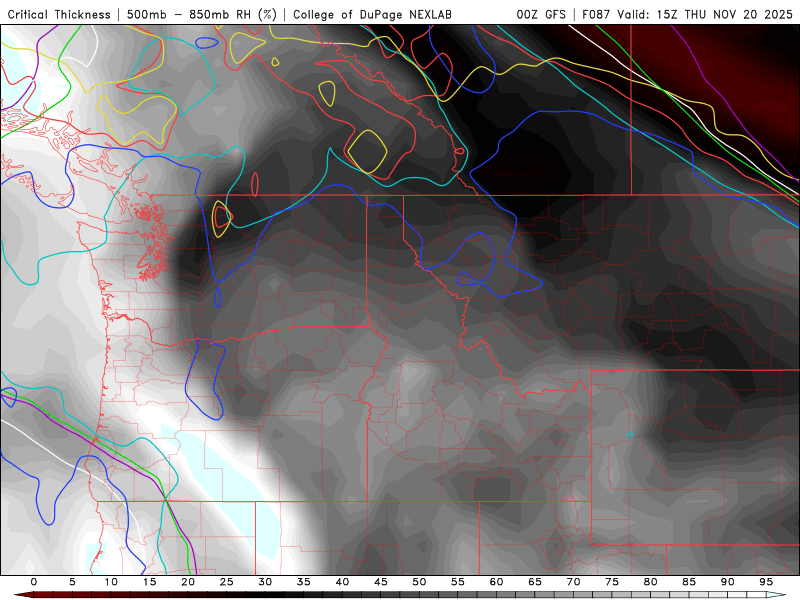Click the "20" tick label on the color scale
This screenshot has height=600, width=800.
click(x=188, y=582)
